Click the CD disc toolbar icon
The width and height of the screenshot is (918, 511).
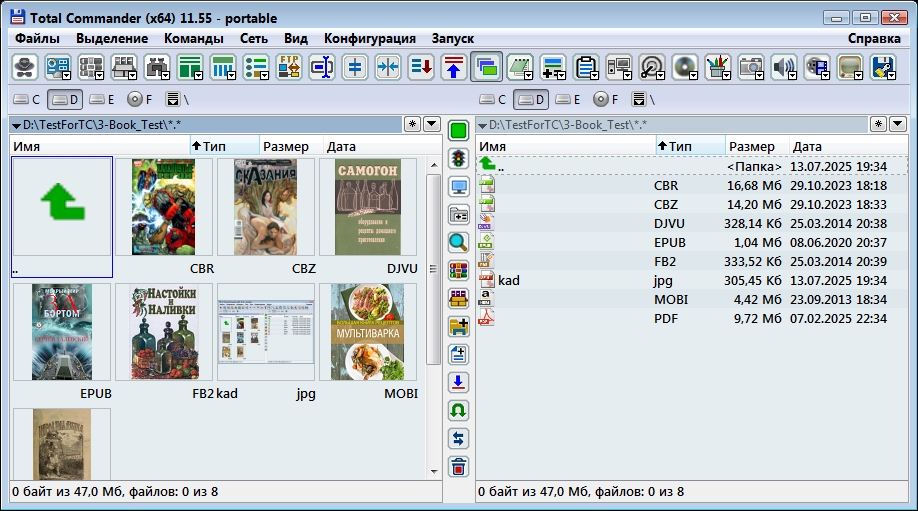tap(683, 67)
